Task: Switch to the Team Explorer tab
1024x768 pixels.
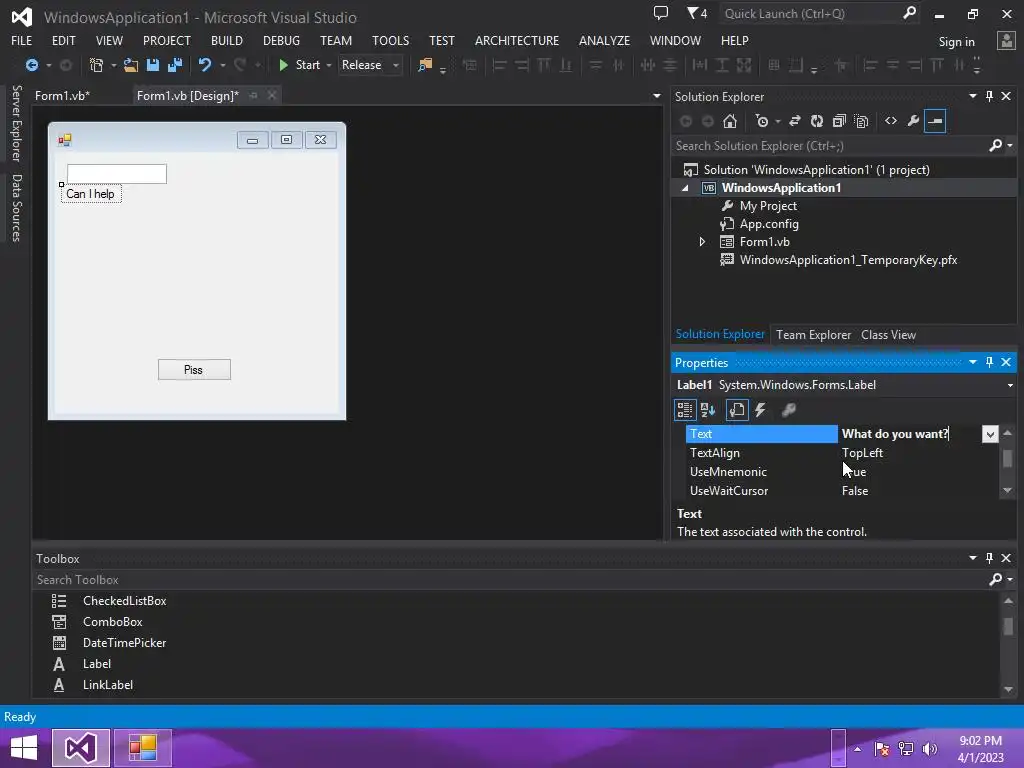Action: click(813, 334)
